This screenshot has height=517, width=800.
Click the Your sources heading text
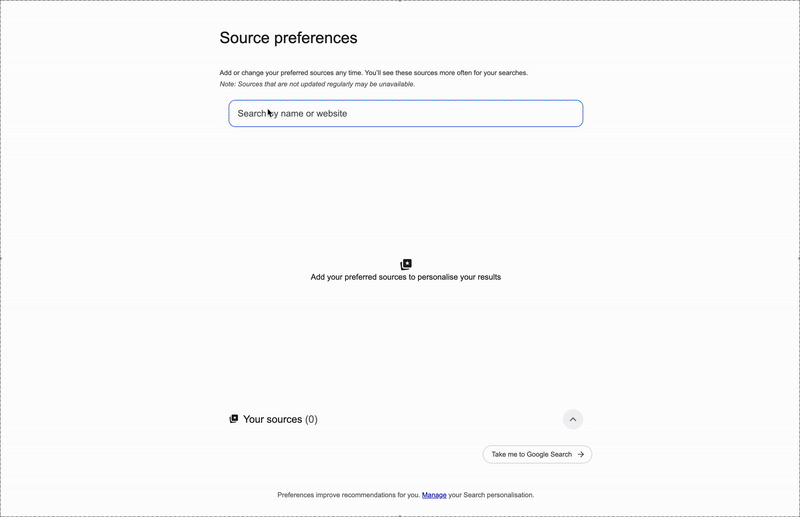point(272,419)
